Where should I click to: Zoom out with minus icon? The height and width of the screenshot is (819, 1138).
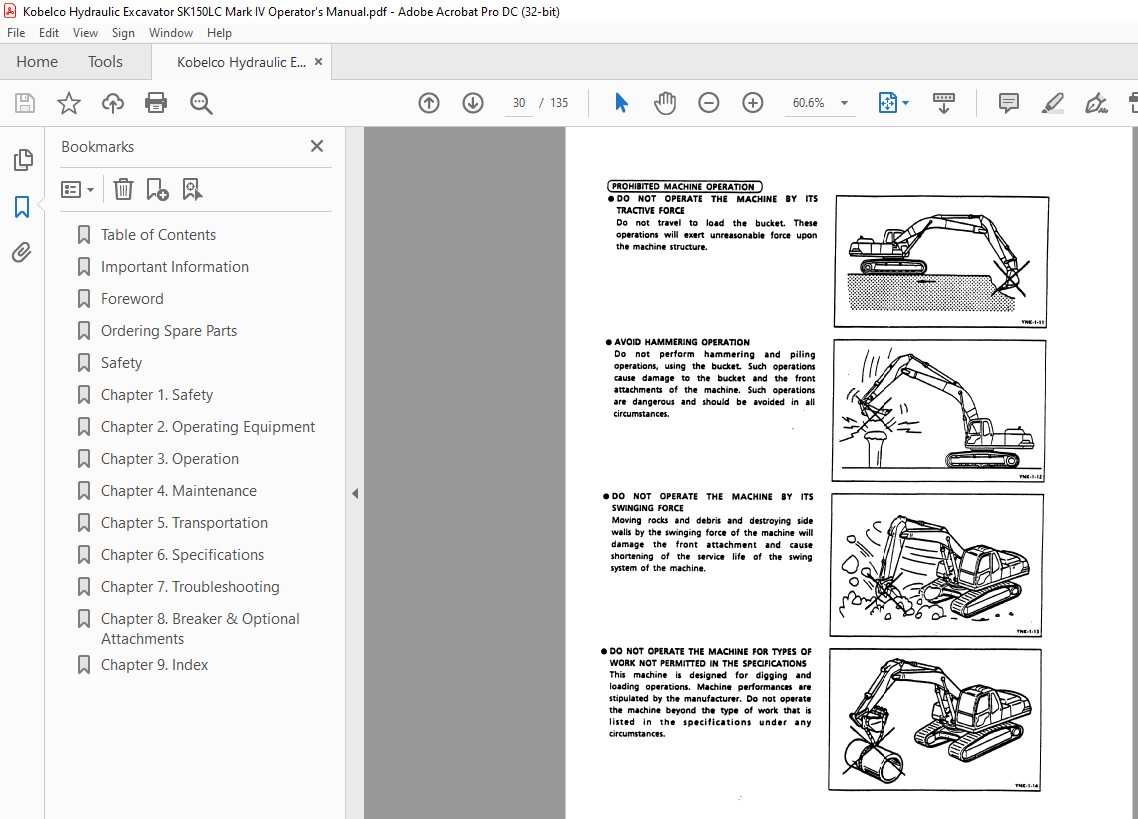click(709, 103)
